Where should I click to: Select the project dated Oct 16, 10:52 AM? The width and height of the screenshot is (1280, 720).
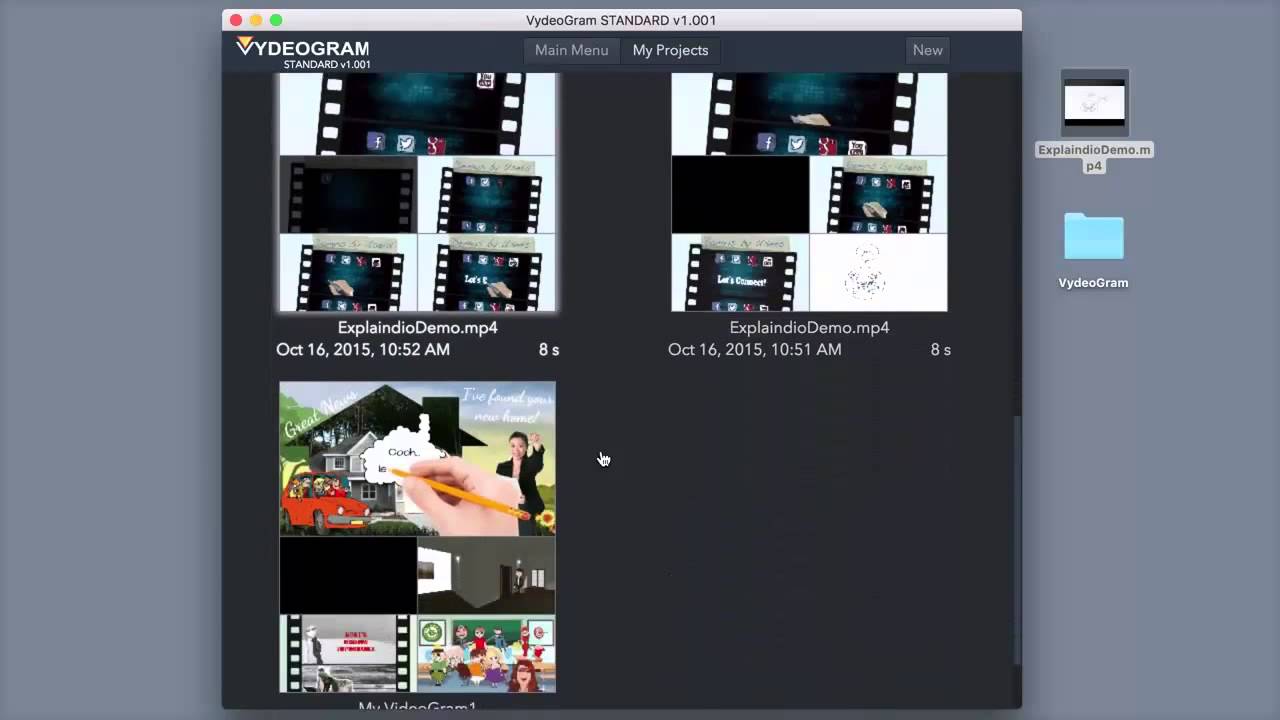(x=417, y=192)
